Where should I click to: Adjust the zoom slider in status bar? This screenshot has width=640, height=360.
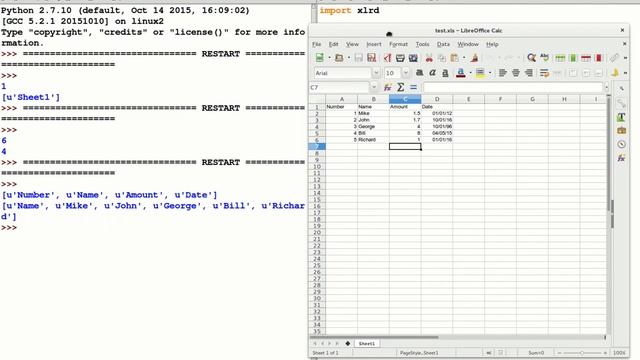pos(582,353)
